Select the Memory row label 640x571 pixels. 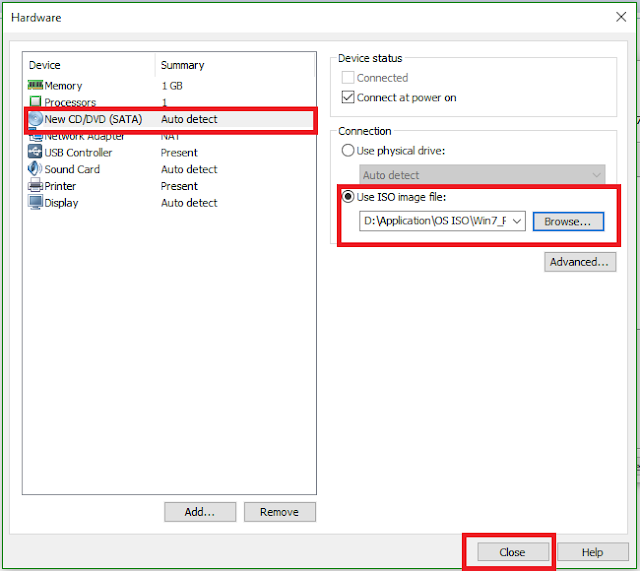[63, 86]
